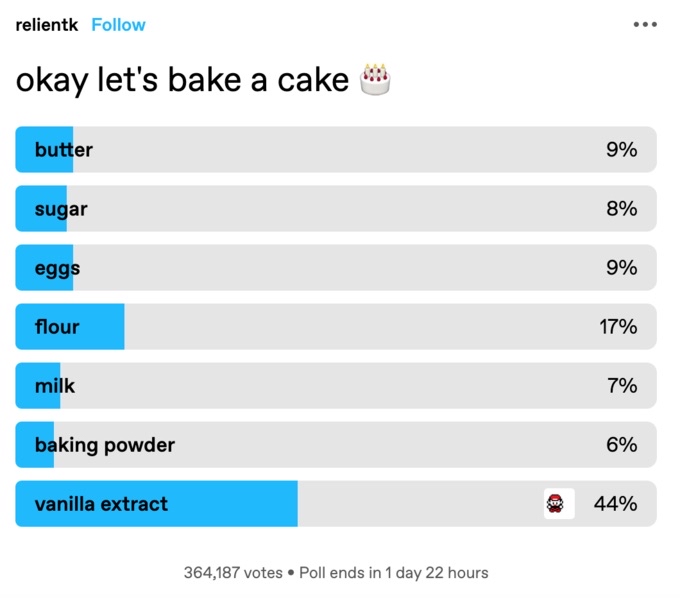Click the 6% baking powder percentage
Viewport: 680px width, 598px height.
pos(621,444)
